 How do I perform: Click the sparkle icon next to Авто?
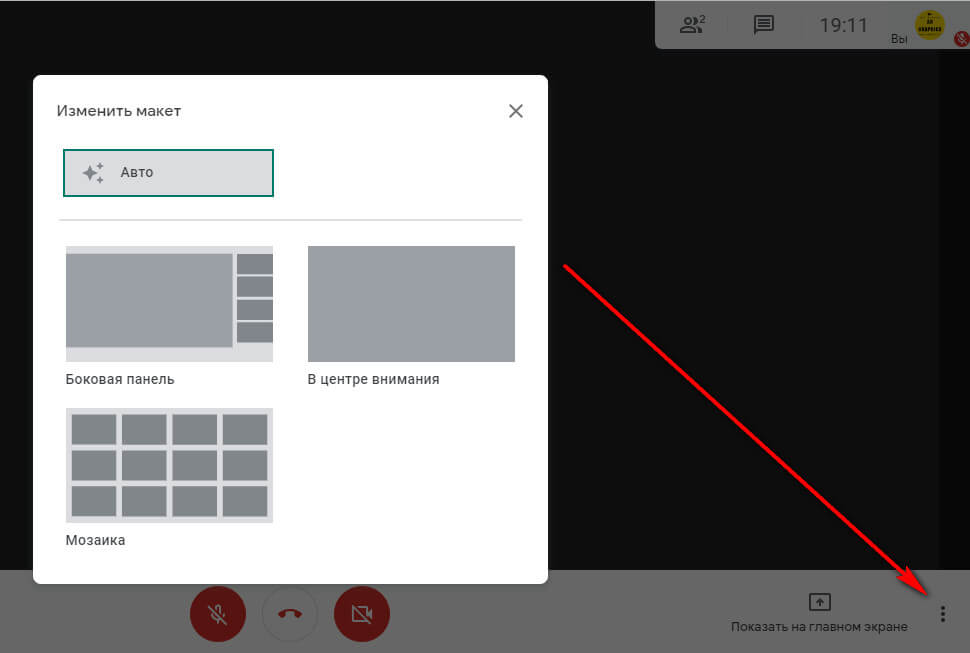92,172
